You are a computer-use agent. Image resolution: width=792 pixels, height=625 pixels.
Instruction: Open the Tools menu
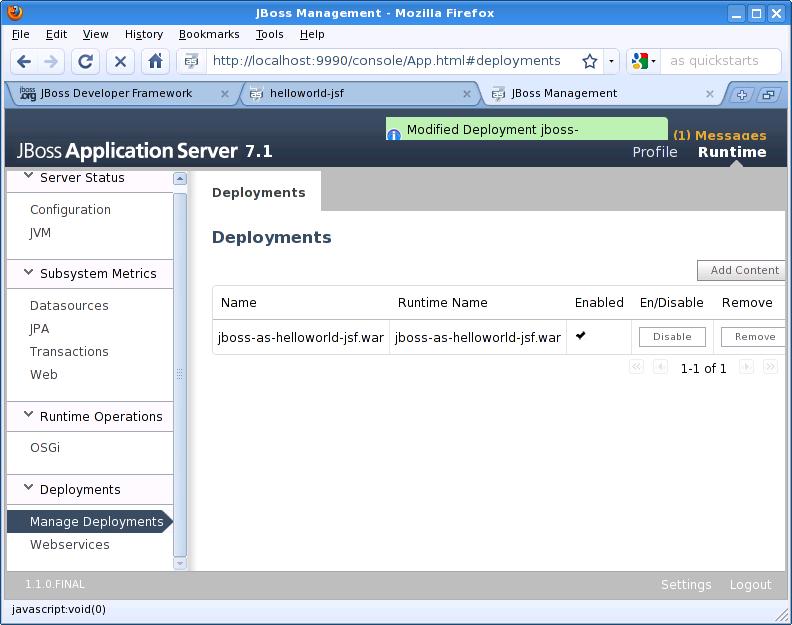[x=269, y=34]
